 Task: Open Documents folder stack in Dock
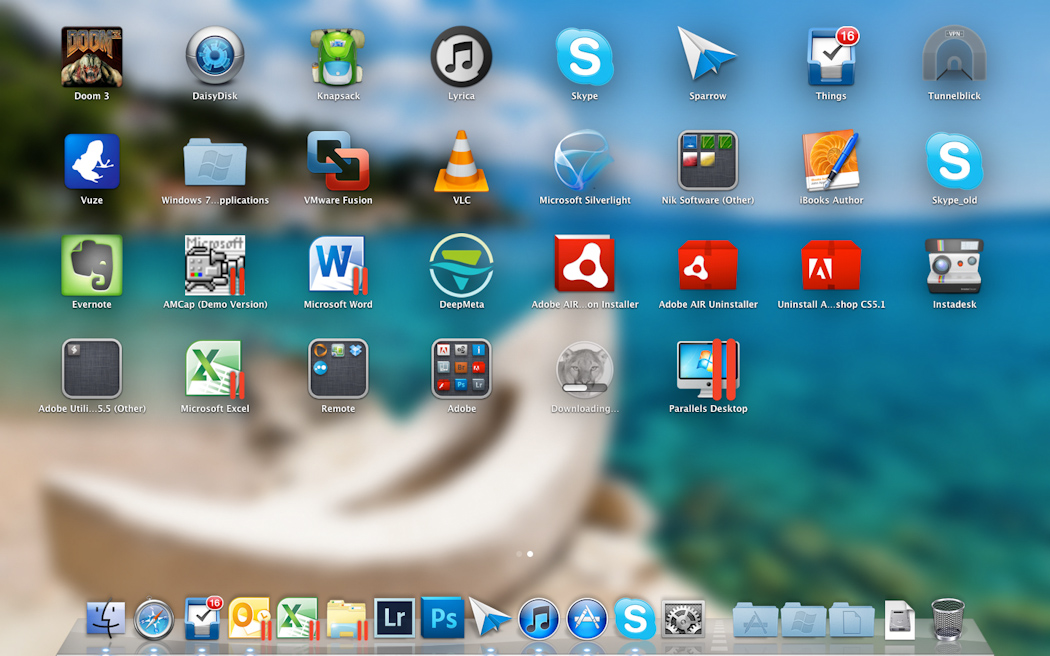[x=852, y=619]
